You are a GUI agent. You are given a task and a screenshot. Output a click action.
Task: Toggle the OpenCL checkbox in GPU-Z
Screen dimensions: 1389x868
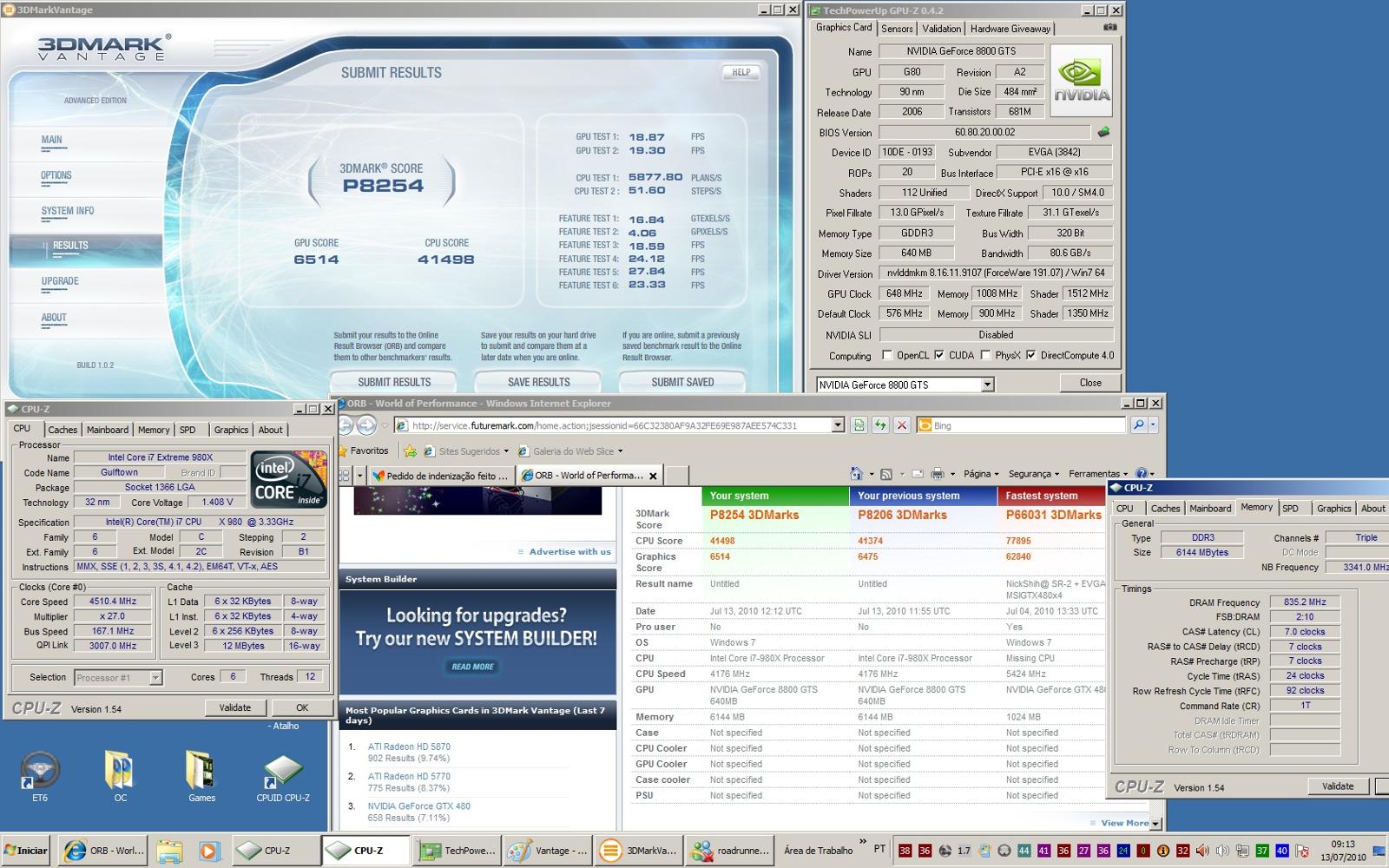coord(887,355)
